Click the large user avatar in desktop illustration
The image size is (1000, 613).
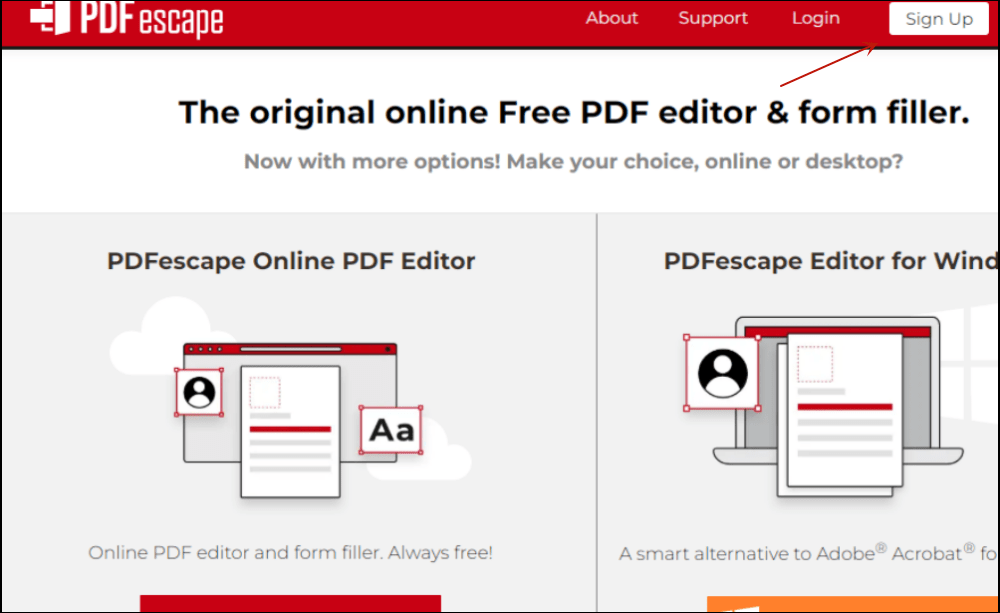[722, 373]
